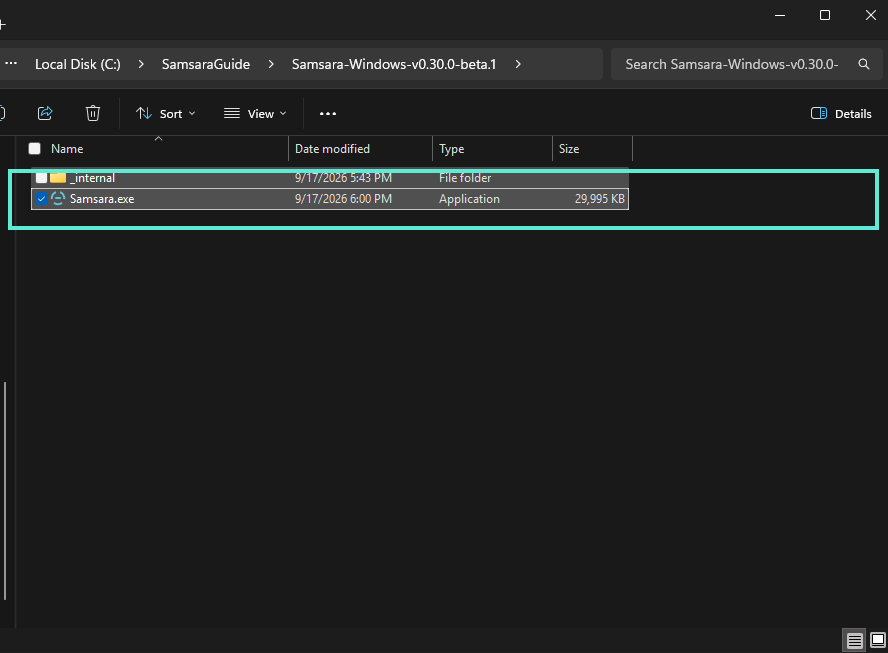Viewport: 888px width, 653px height.
Task: Click Samsara-Windows-v0.30.0-beta.1 breadcrumb
Action: [394, 64]
